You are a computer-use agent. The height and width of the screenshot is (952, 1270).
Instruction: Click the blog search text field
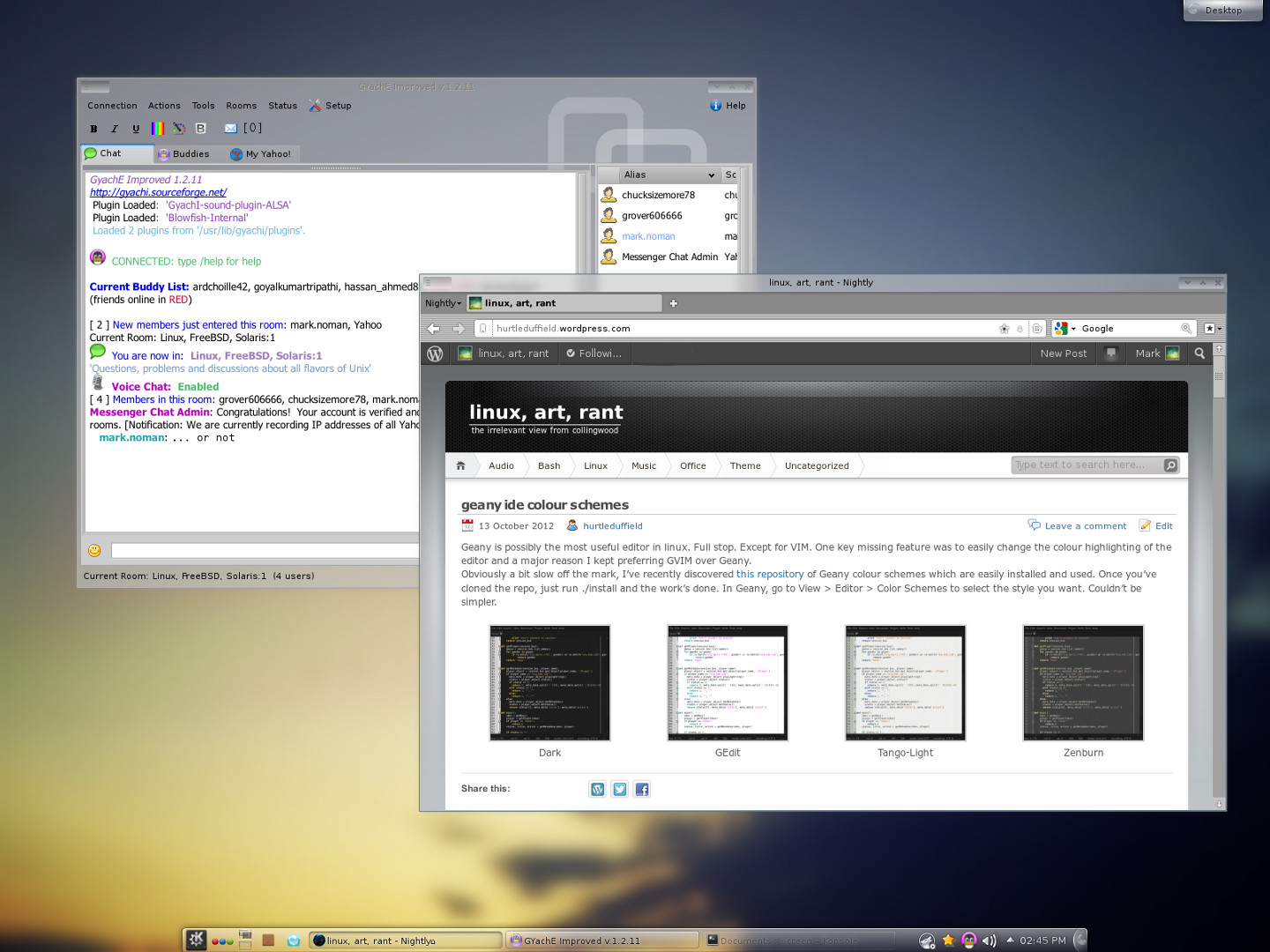(1087, 465)
